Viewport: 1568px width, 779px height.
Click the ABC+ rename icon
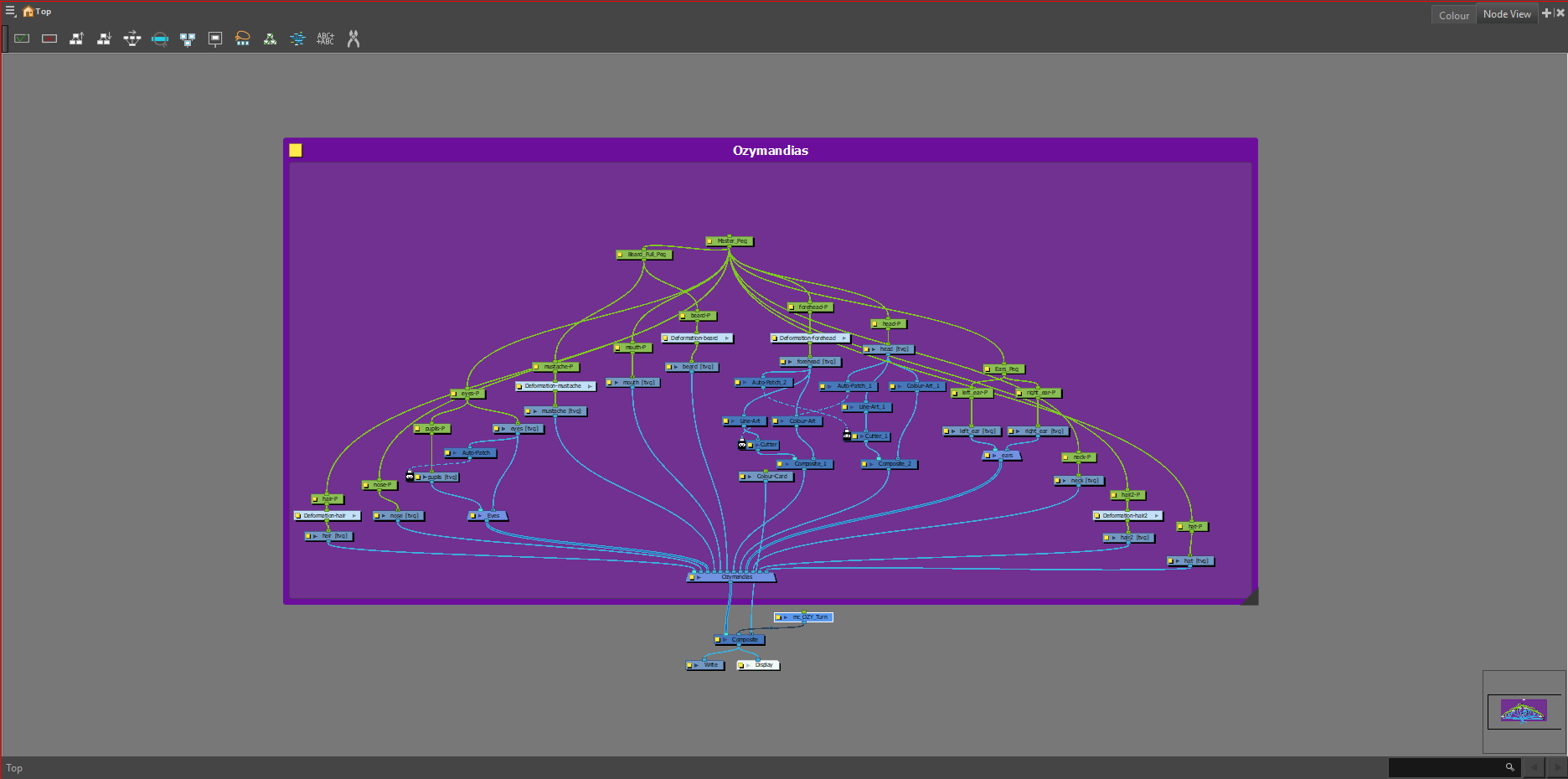[325, 39]
